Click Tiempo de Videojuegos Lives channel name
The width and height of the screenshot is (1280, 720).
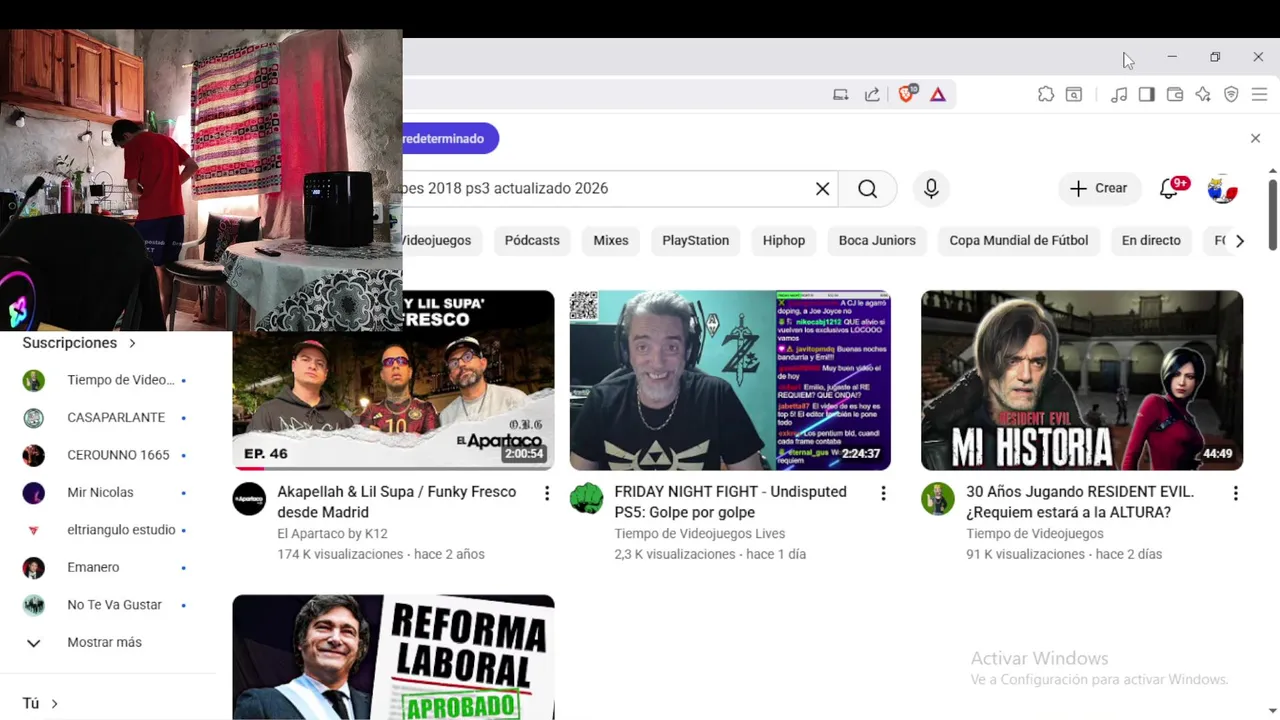coord(699,534)
